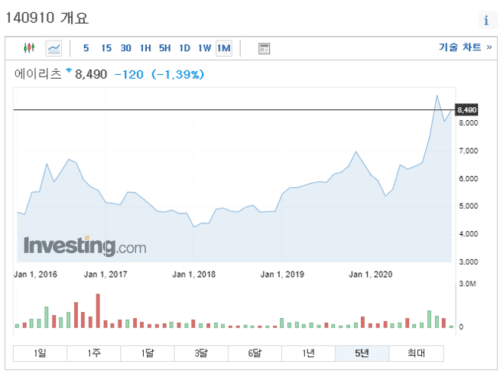Set interval to 30 minutes
The width and height of the screenshot is (500, 374).
(x=126, y=48)
